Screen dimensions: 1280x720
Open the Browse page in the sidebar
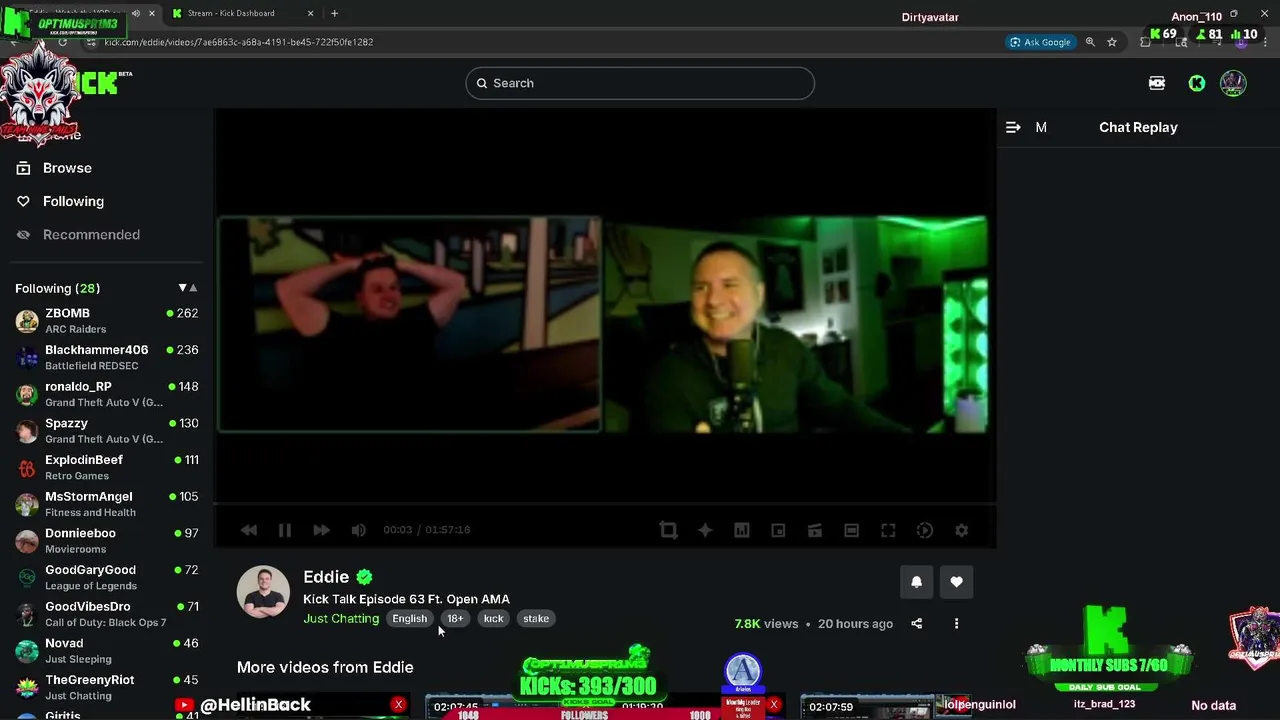point(67,168)
